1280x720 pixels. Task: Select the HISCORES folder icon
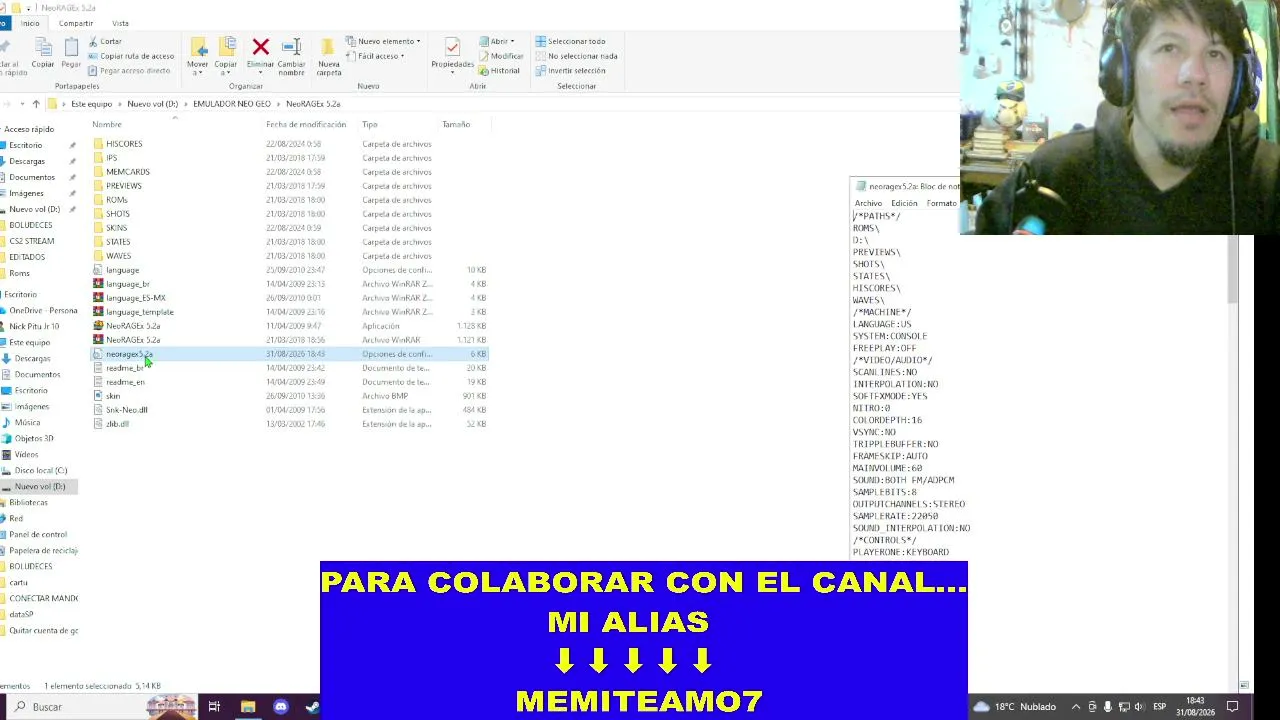tap(98, 144)
